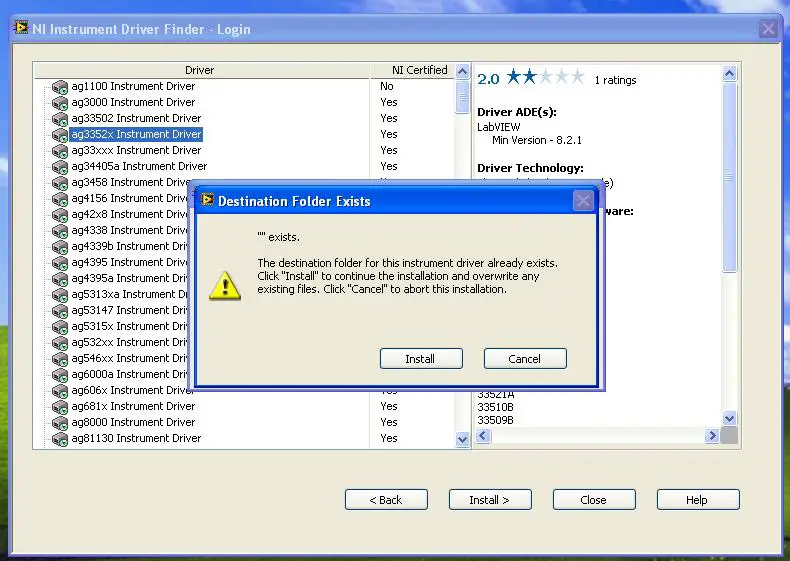Click the "Yes" certified value for ag3000
The image size is (790, 561).
click(389, 102)
